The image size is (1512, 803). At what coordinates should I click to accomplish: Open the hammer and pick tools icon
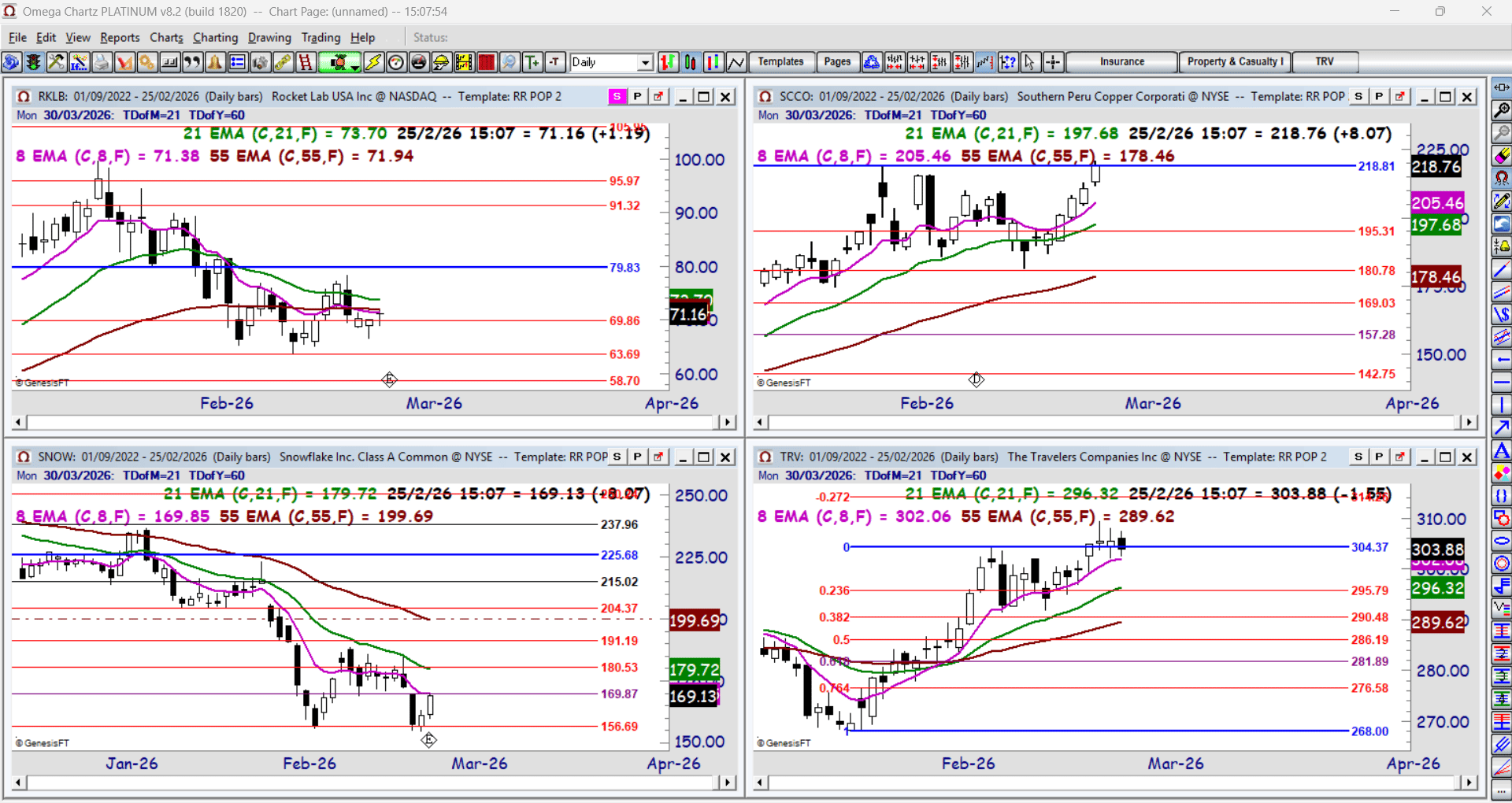[x=56, y=62]
